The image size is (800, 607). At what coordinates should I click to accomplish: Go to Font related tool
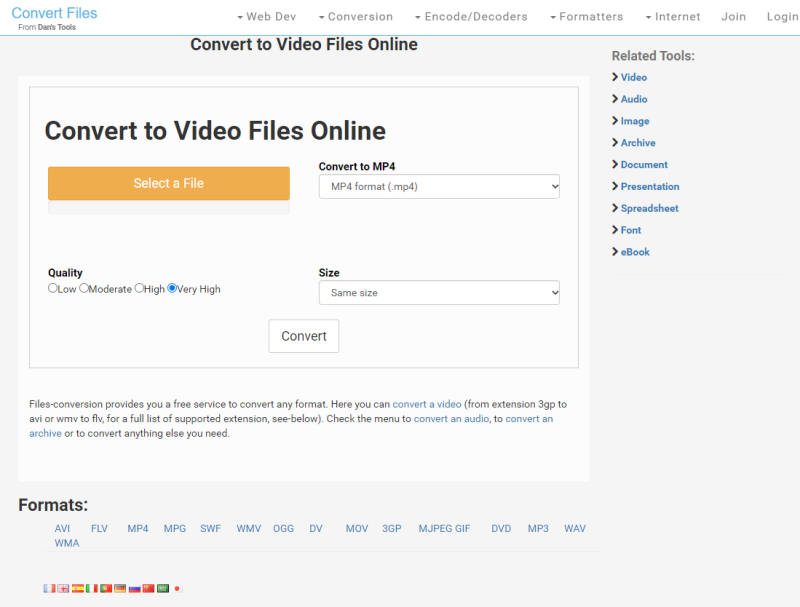[631, 231]
